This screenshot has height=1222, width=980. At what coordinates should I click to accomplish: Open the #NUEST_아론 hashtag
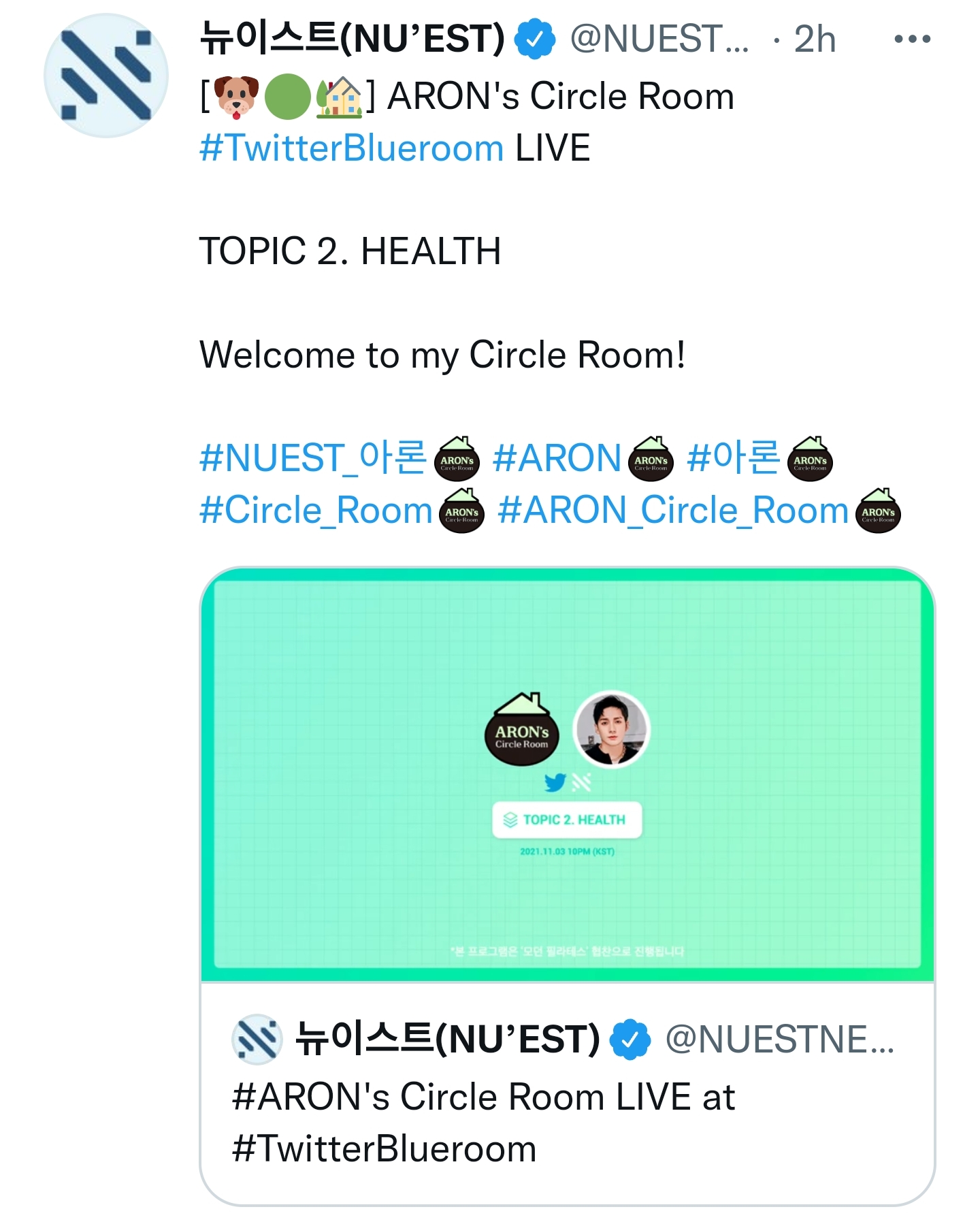[313, 457]
